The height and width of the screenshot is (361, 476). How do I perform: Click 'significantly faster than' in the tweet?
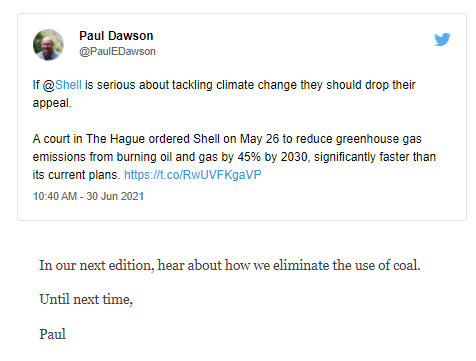coord(375,157)
